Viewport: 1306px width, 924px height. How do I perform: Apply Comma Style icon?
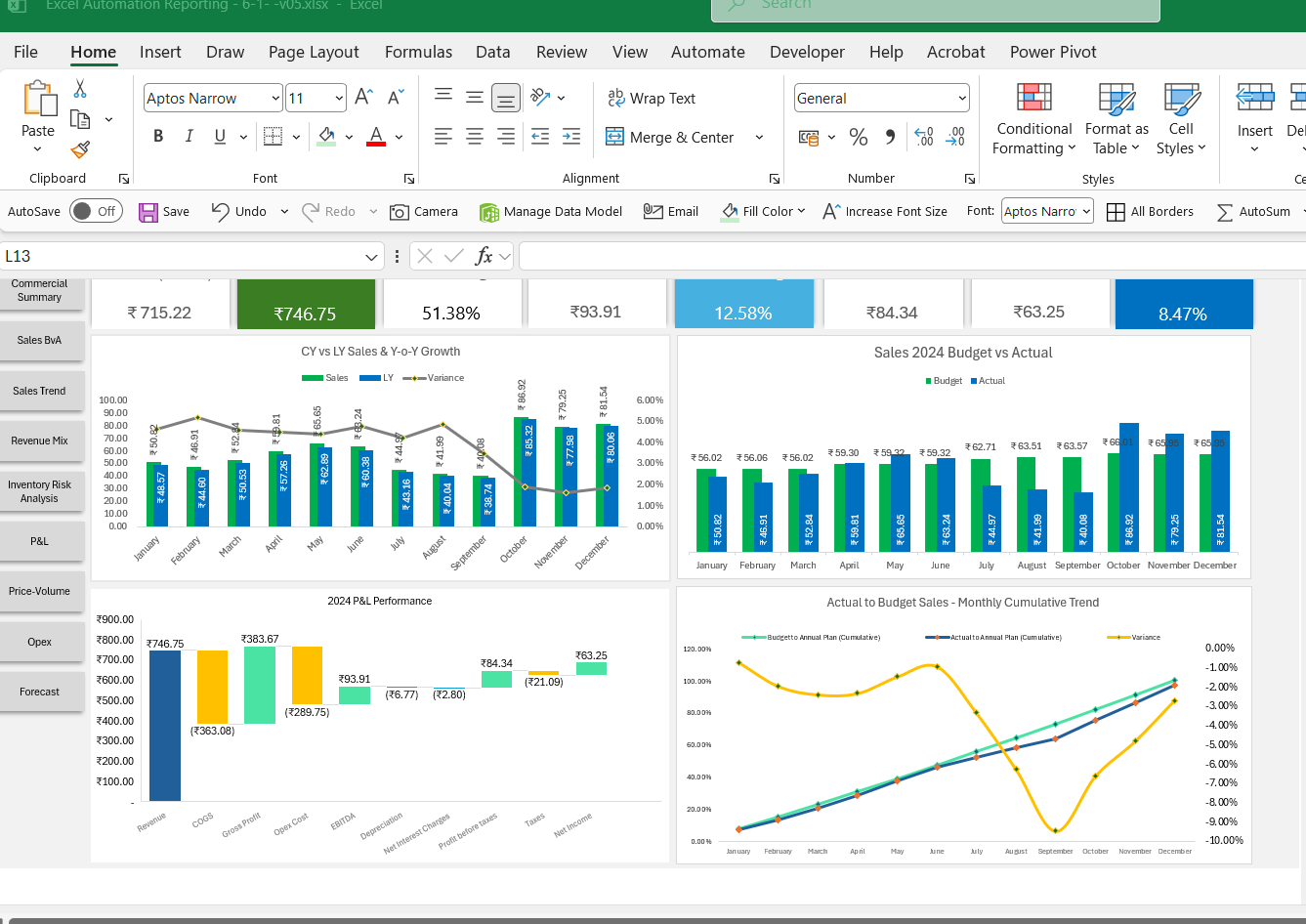pos(890,137)
